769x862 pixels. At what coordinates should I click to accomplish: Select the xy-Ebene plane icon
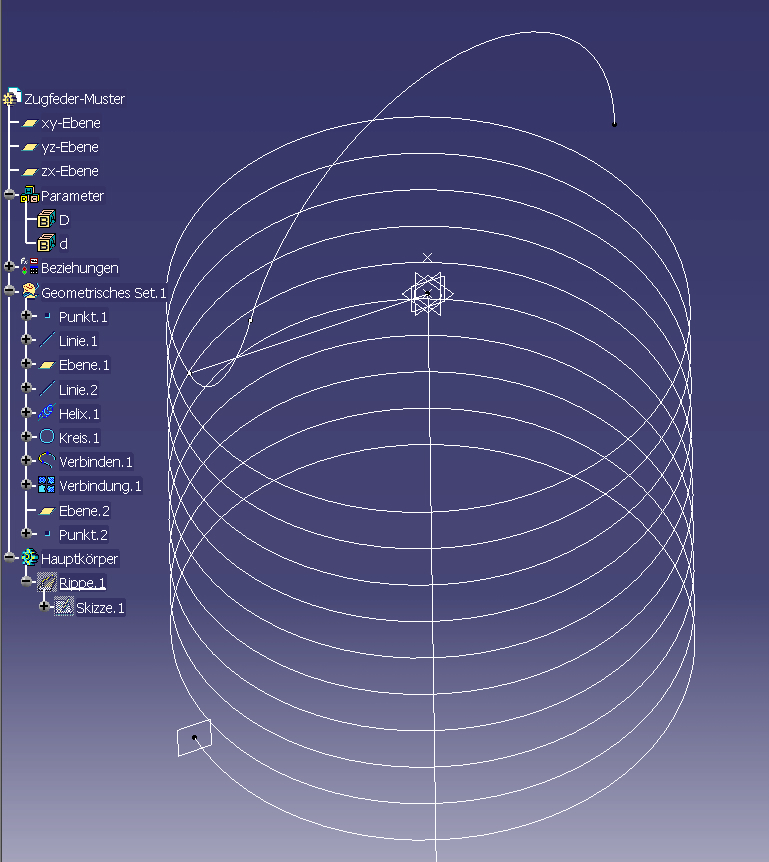tap(29, 123)
